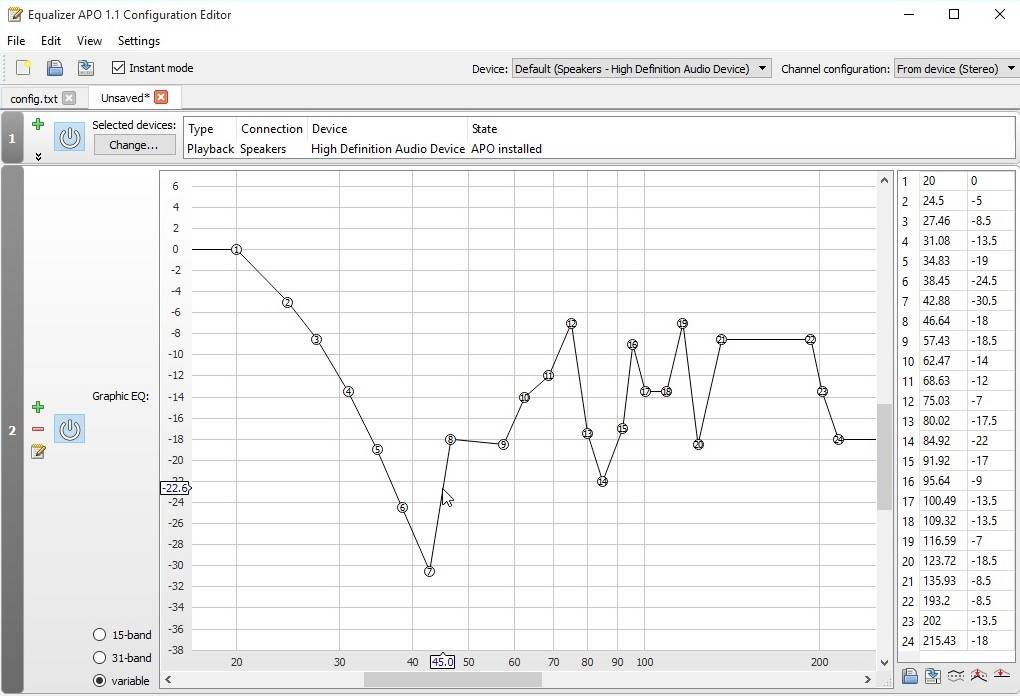Normalize the EQ response with star-curve icon
1020x696 pixels.
click(x=978, y=676)
